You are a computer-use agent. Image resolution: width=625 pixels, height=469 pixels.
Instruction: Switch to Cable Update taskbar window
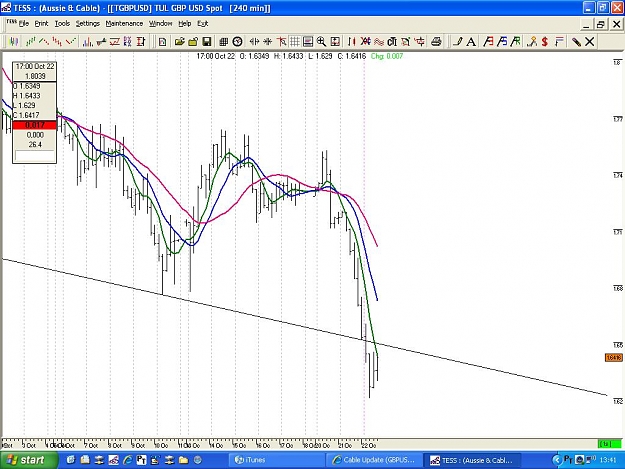tap(374, 460)
